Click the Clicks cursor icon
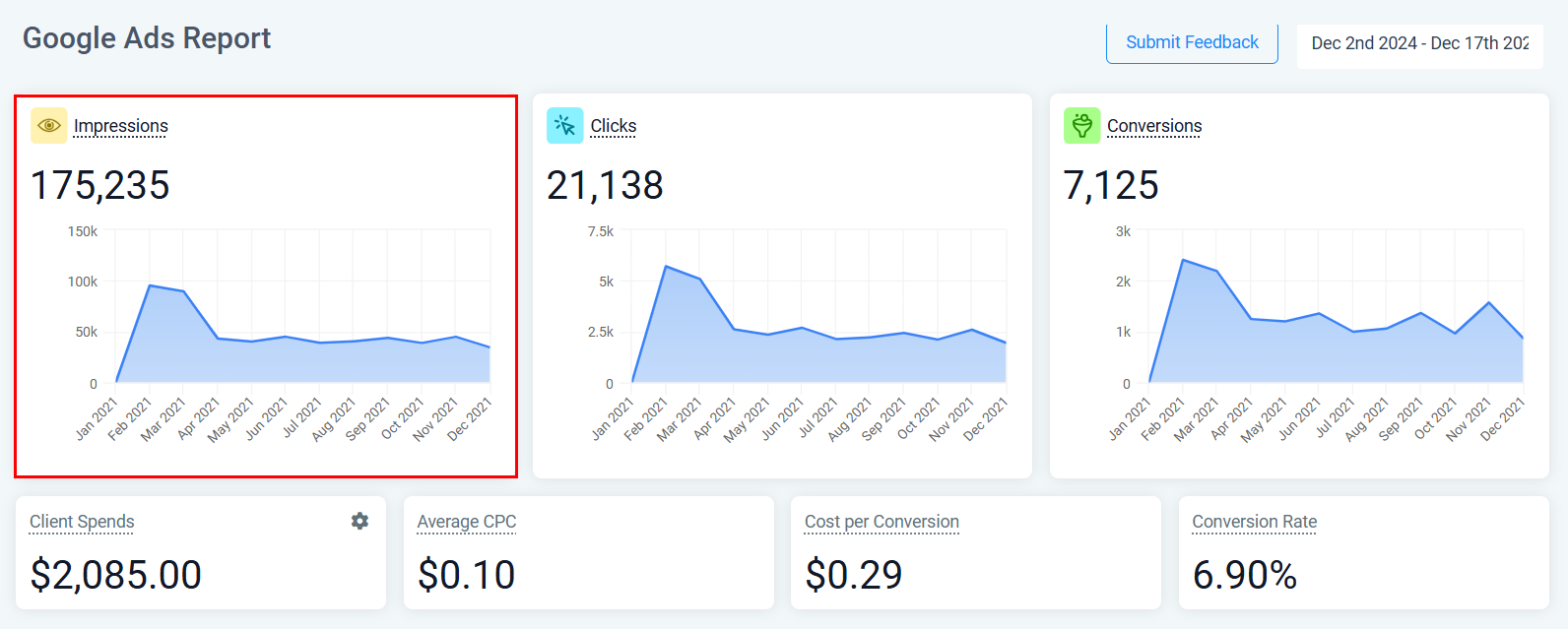The image size is (1568, 629). [x=564, y=126]
